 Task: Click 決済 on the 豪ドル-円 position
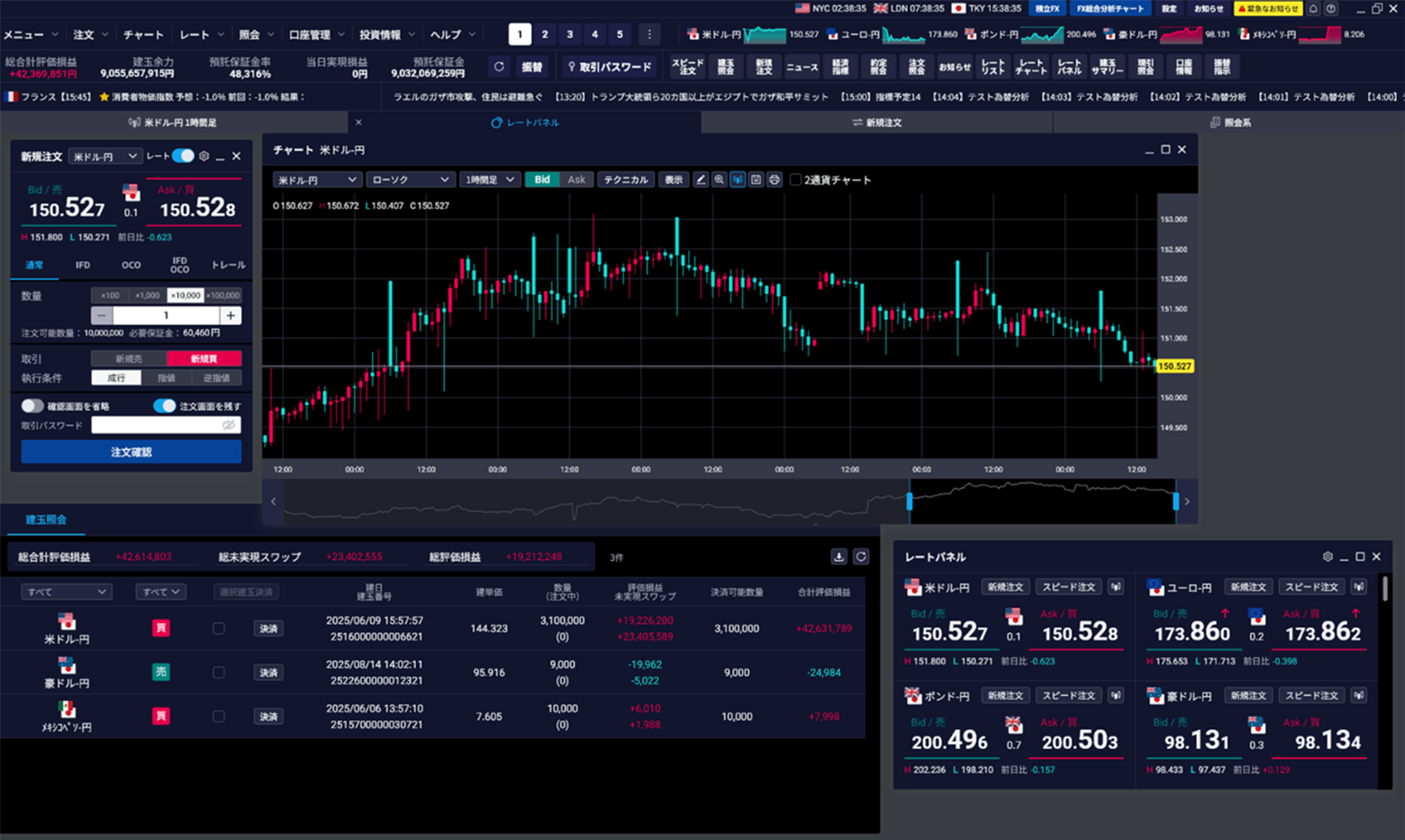(x=268, y=672)
